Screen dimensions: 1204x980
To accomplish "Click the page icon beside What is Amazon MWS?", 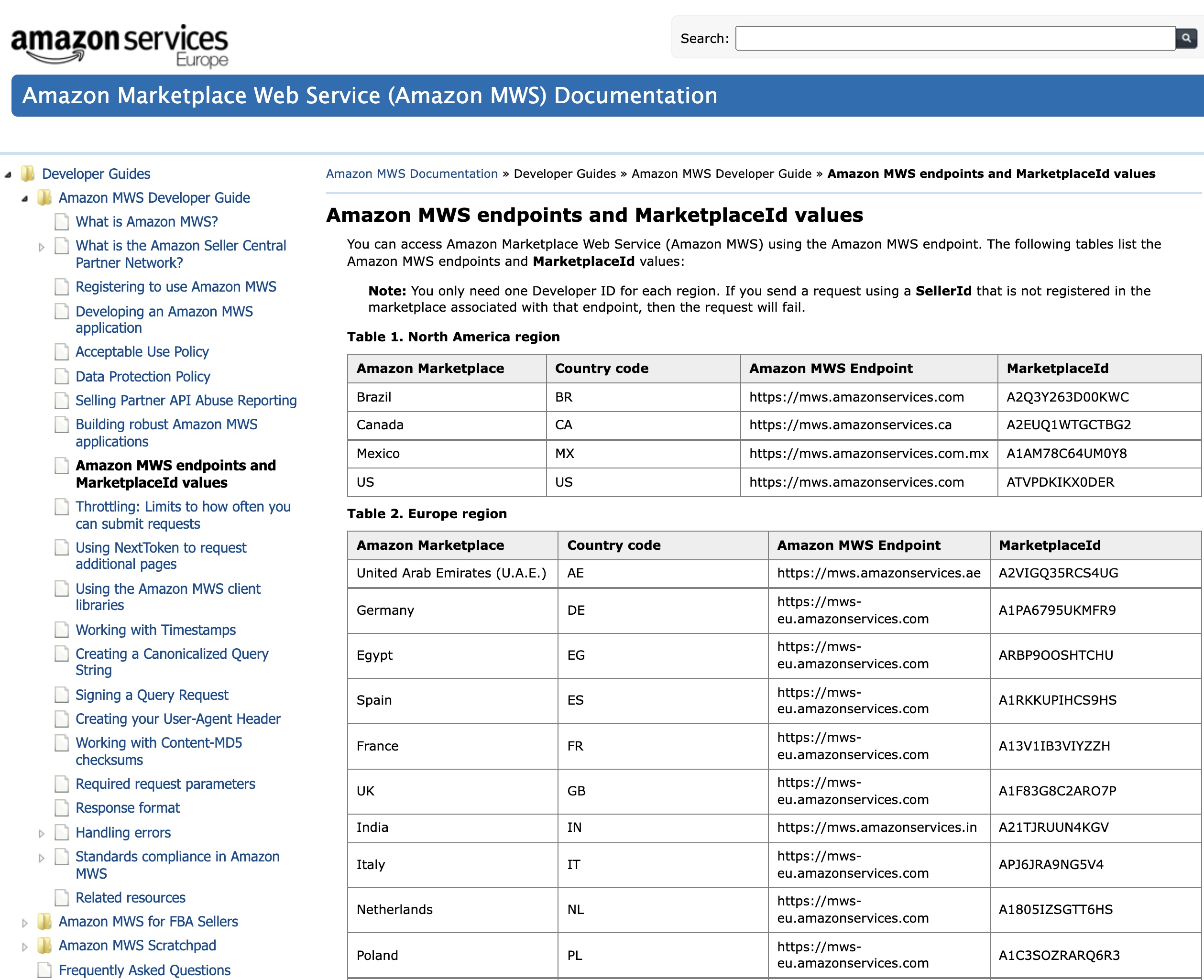I will [x=62, y=222].
